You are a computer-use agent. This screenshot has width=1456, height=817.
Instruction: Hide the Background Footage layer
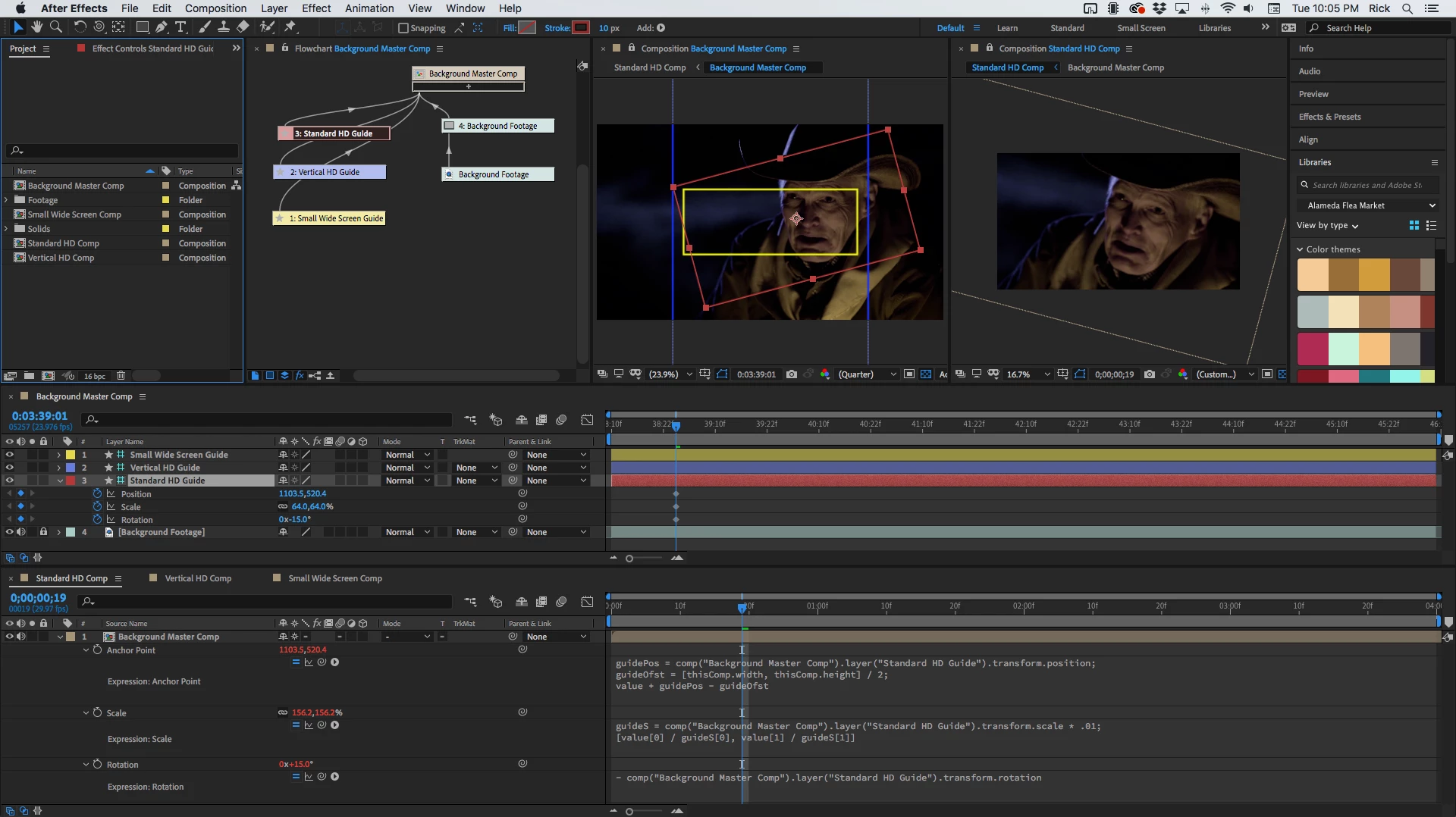click(10, 532)
